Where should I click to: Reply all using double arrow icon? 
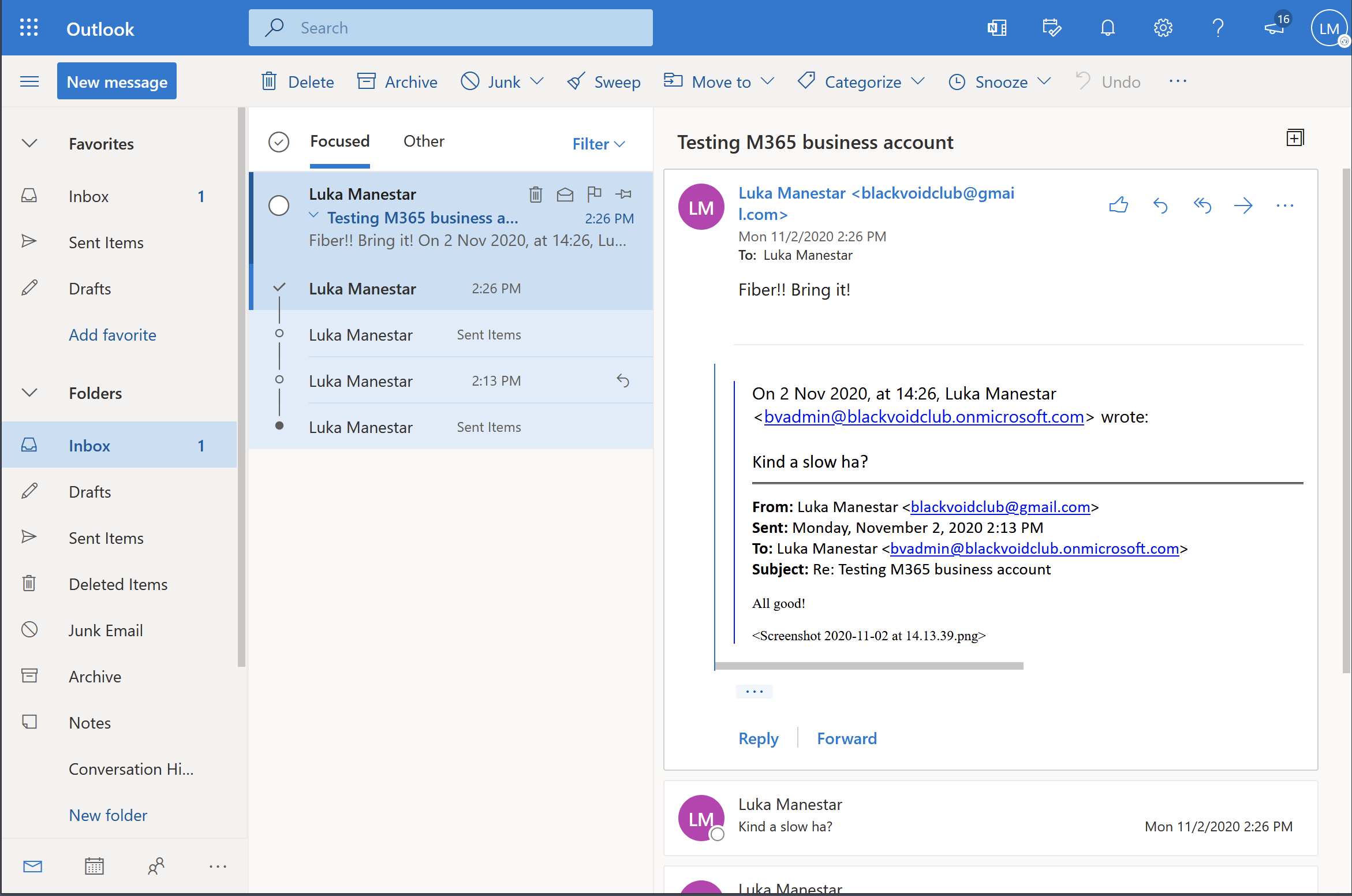[1202, 206]
